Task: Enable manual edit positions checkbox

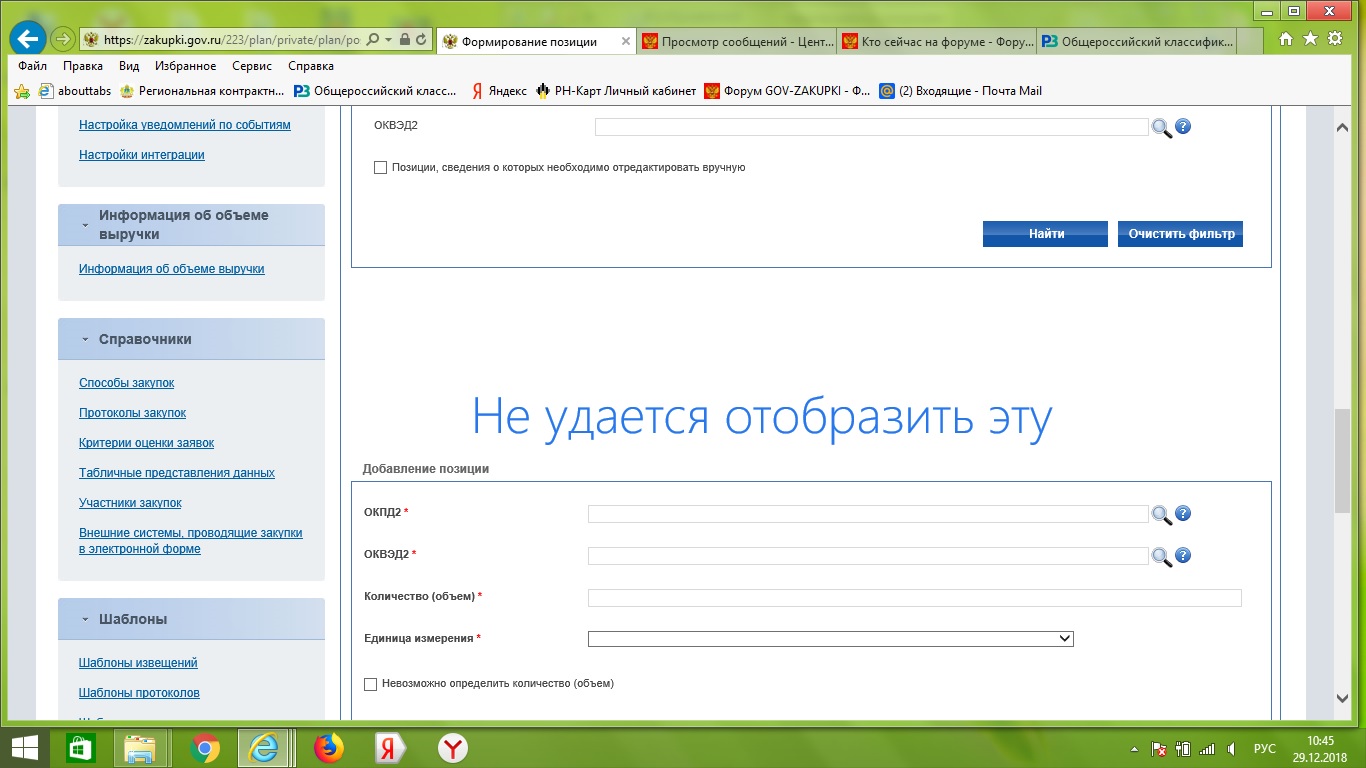Action: coord(380,168)
